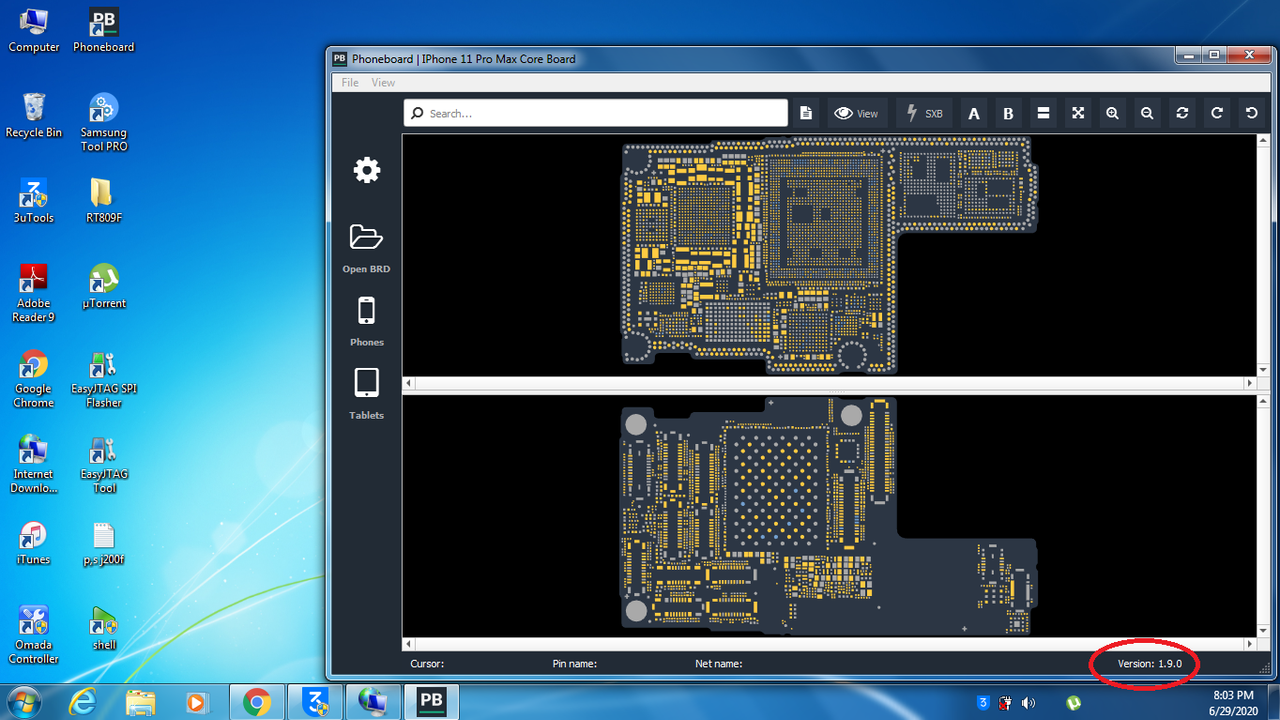
Task: Show board side B
Action: click(1008, 113)
